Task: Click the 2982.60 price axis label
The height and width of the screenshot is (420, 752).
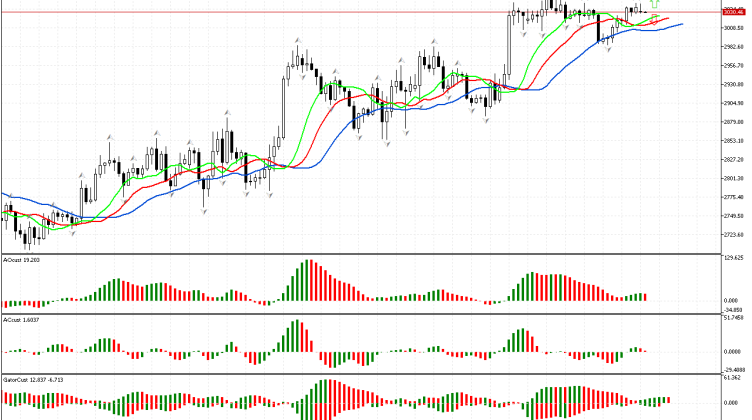Action: (733, 47)
